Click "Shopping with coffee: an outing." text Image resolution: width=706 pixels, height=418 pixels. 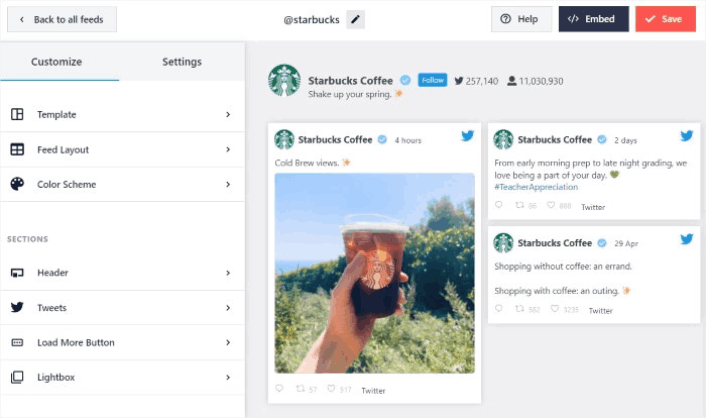[557, 291]
